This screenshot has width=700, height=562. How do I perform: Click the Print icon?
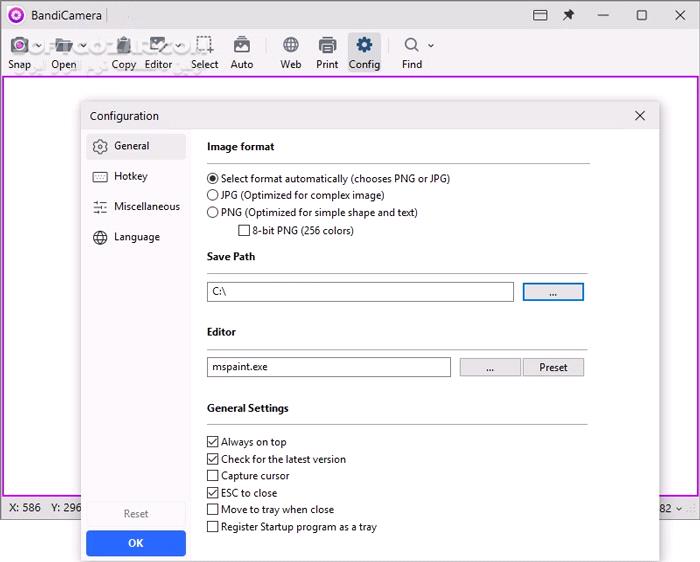click(x=327, y=46)
